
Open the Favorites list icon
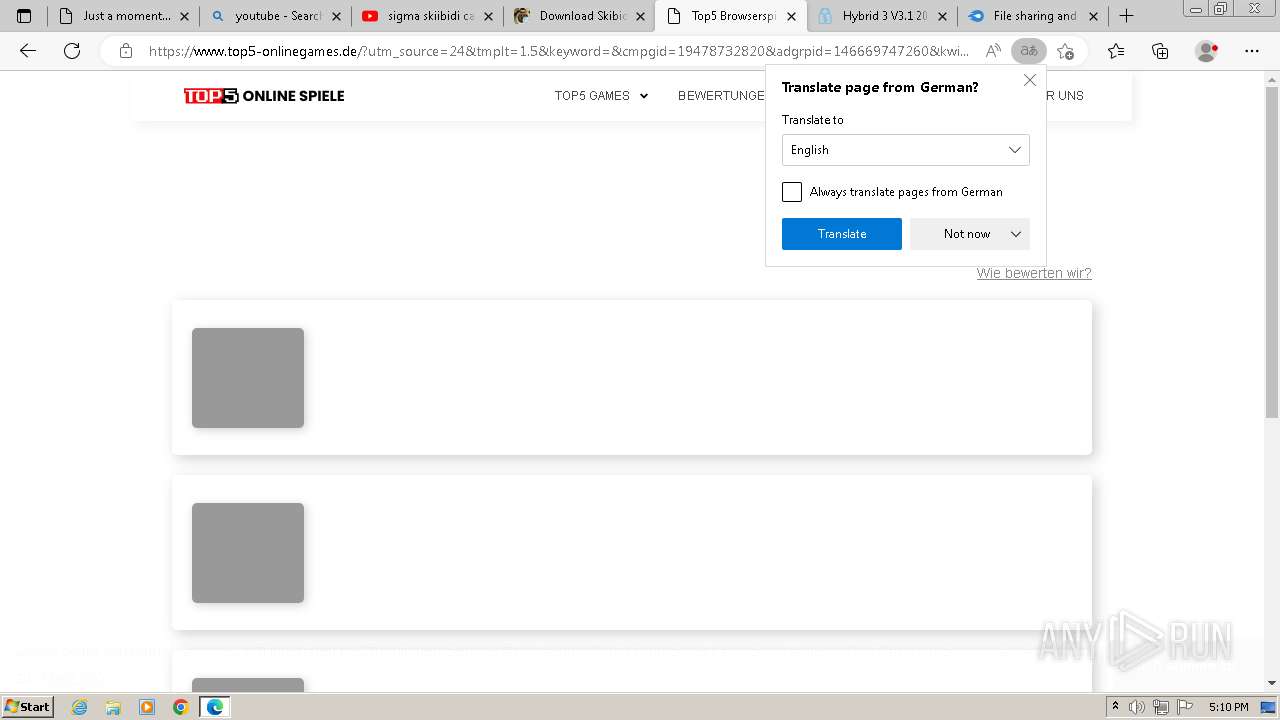coord(1116,51)
